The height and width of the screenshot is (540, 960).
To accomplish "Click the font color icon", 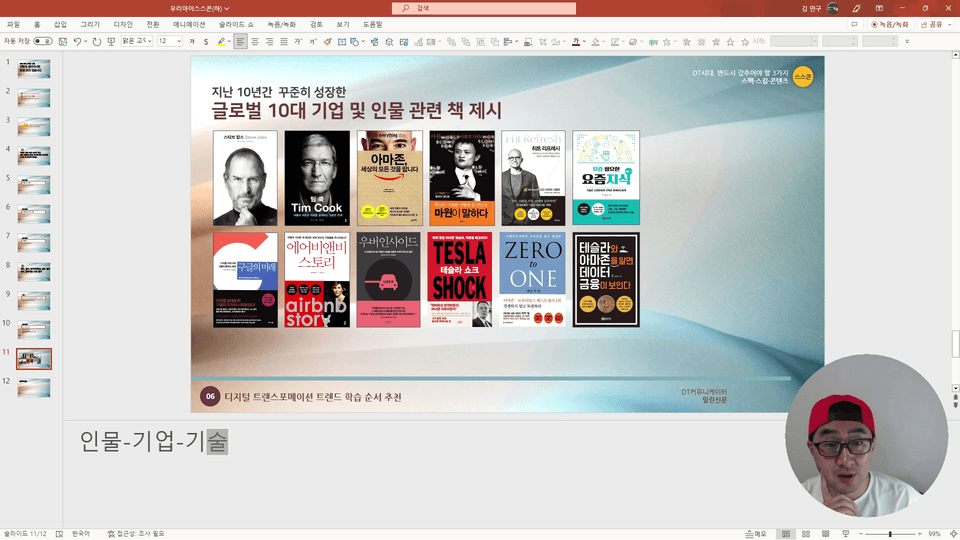I will (x=576, y=42).
